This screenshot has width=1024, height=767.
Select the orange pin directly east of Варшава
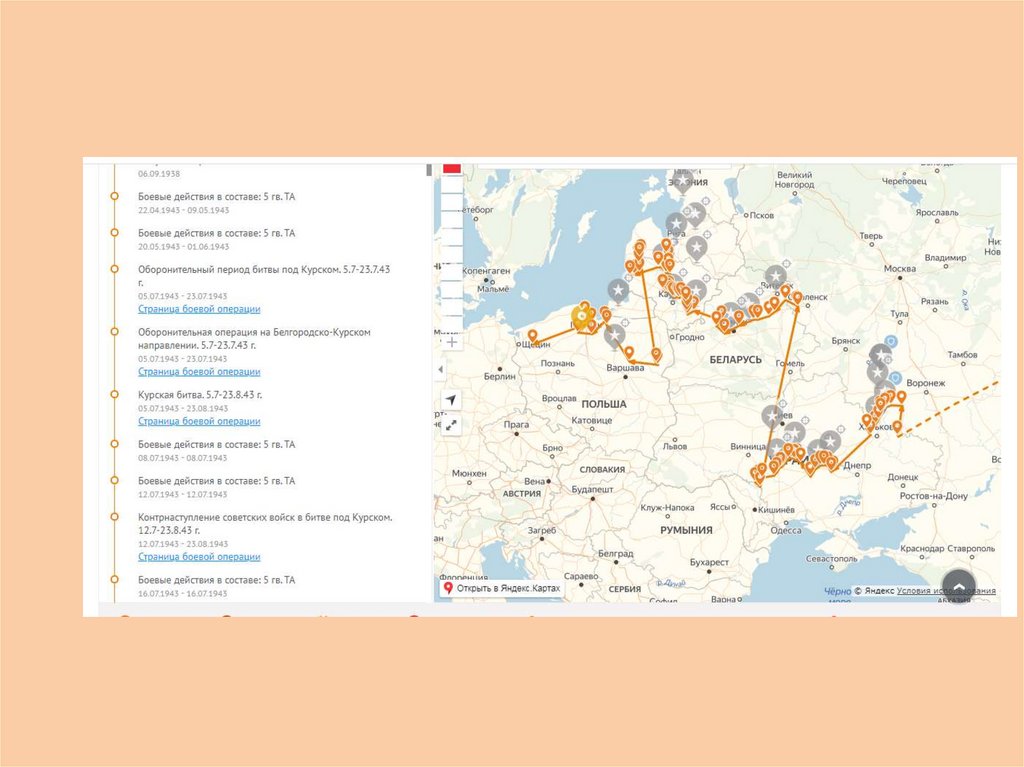point(656,354)
